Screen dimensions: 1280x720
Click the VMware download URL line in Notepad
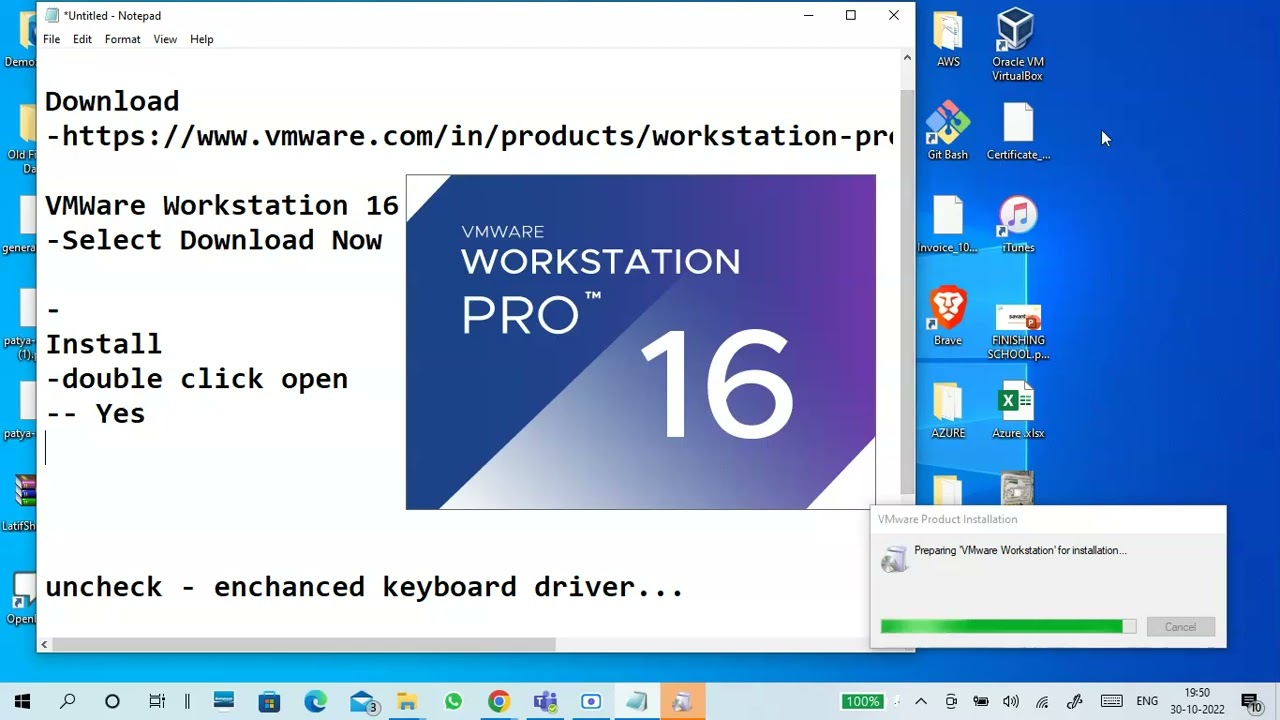[469, 136]
